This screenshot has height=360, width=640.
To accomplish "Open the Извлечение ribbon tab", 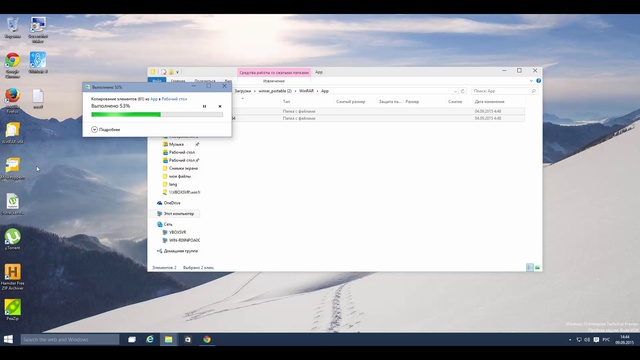I will pyautogui.click(x=274, y=81).
